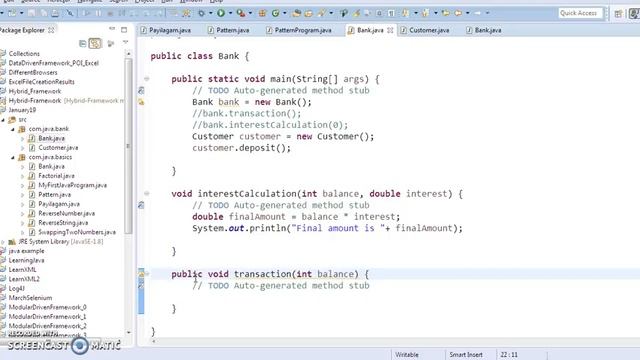Toggle Link with Editor in Package Explorer
Screen dimensions: 640x360
pyautogui.click(x=95, y=43)
